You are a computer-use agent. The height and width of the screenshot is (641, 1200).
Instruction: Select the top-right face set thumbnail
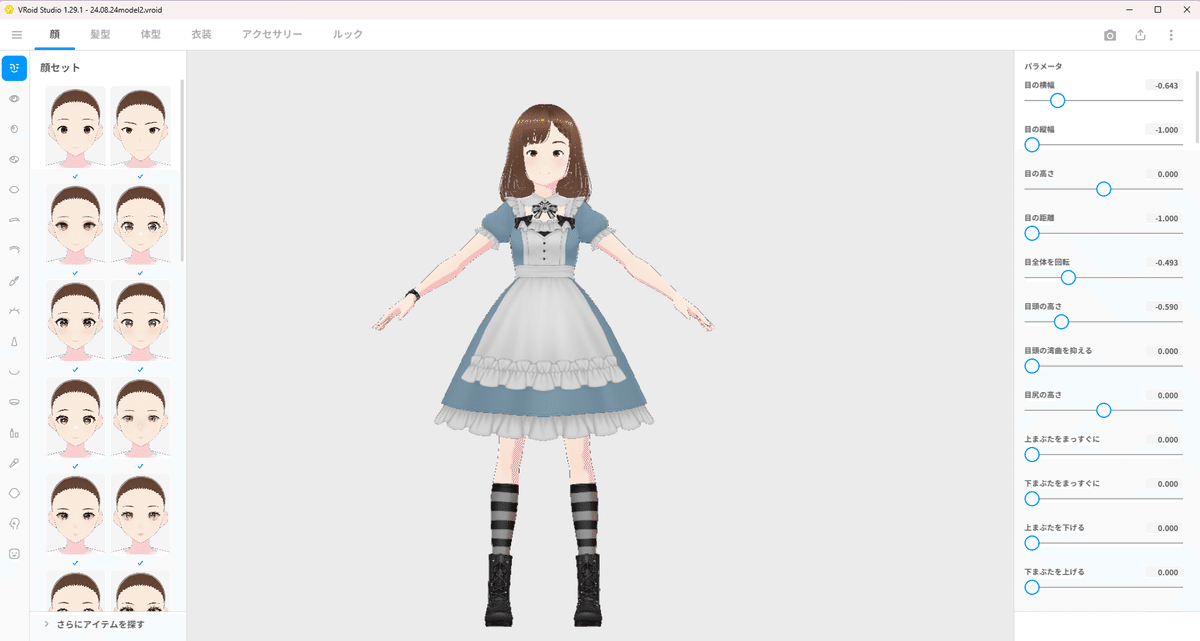pos(140,127)
